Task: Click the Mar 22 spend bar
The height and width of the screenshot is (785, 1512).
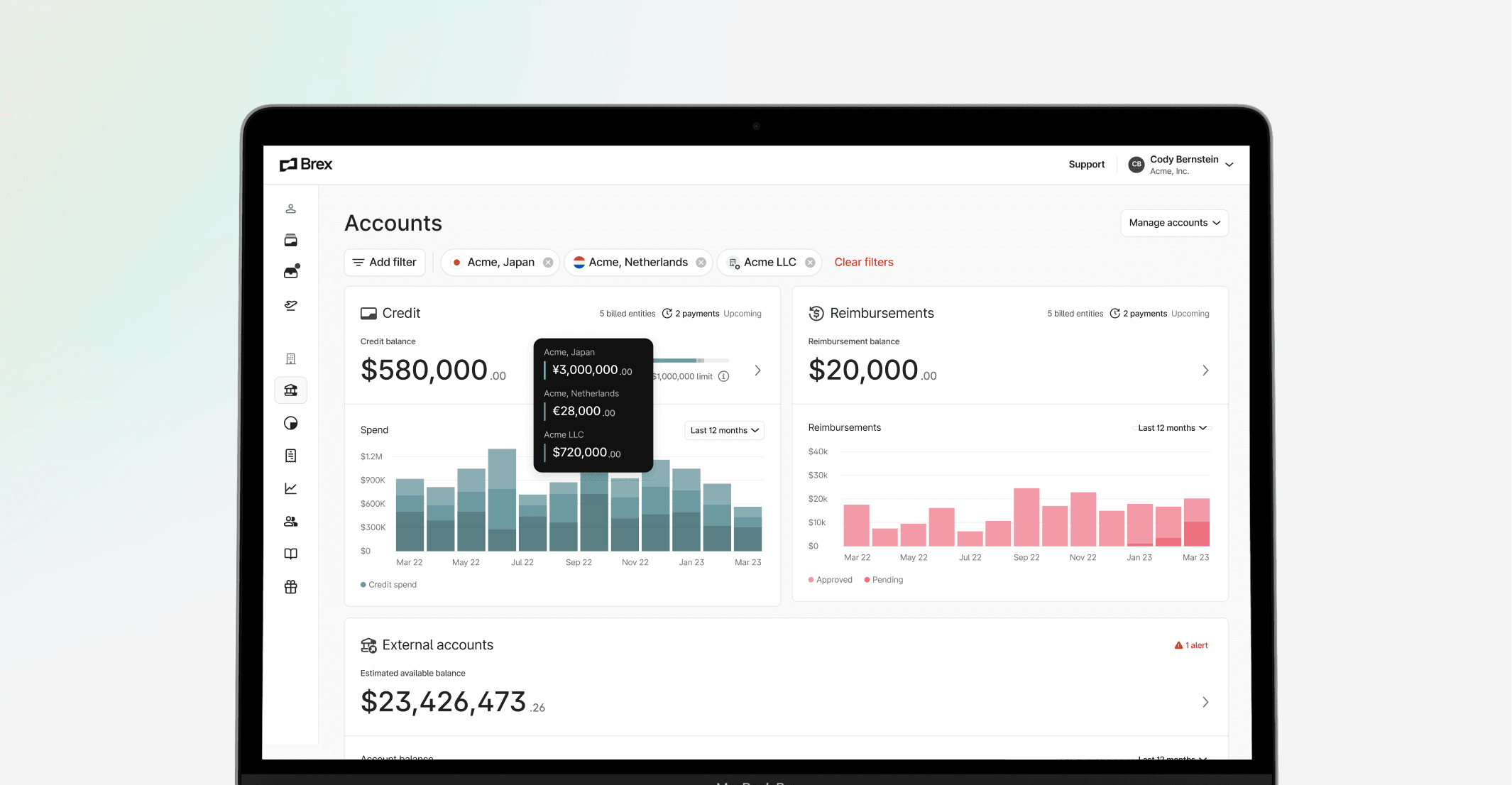Action: [x=410, y=515]
